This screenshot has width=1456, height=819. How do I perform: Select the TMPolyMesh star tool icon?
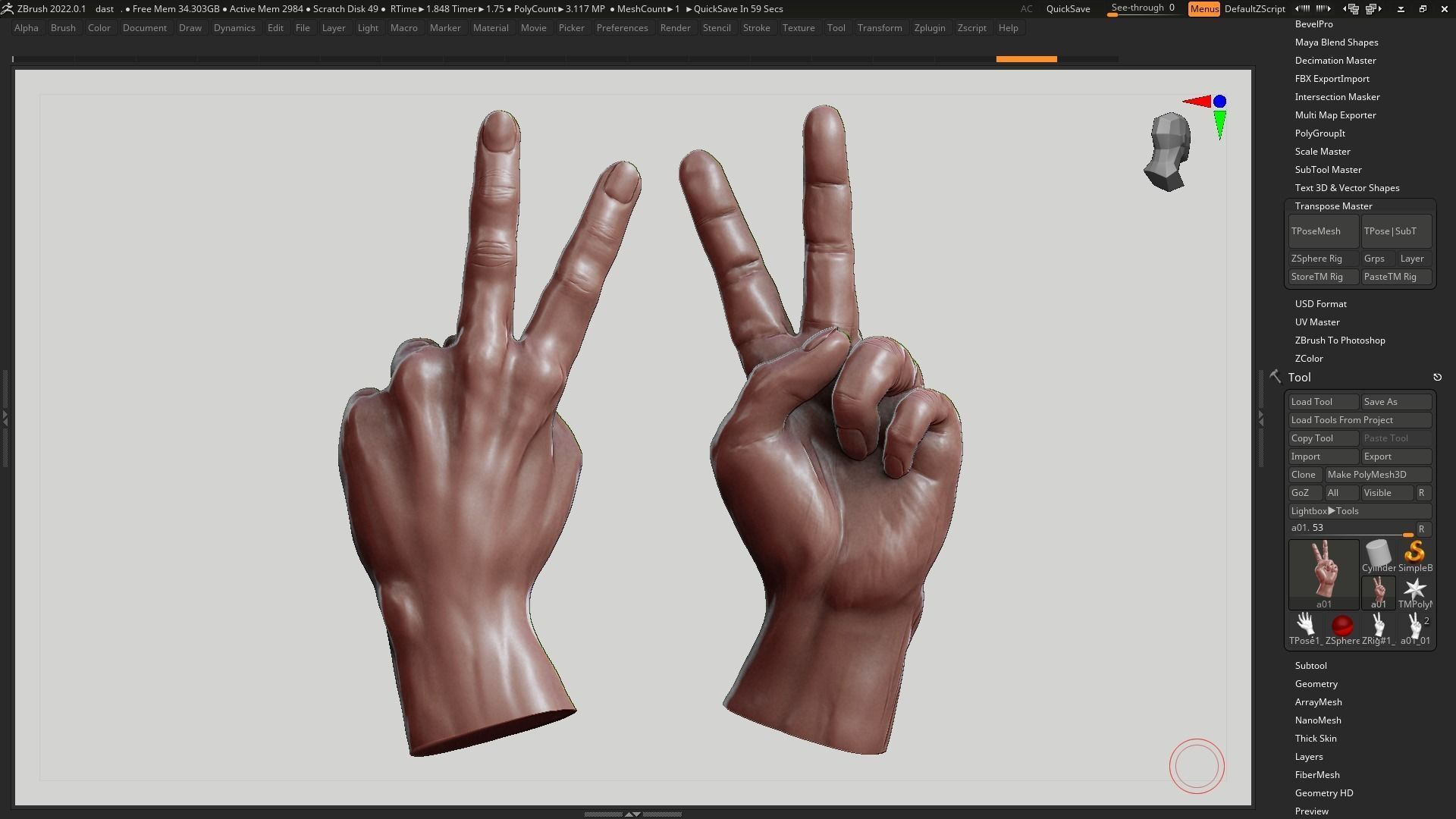coord(1414,592)
